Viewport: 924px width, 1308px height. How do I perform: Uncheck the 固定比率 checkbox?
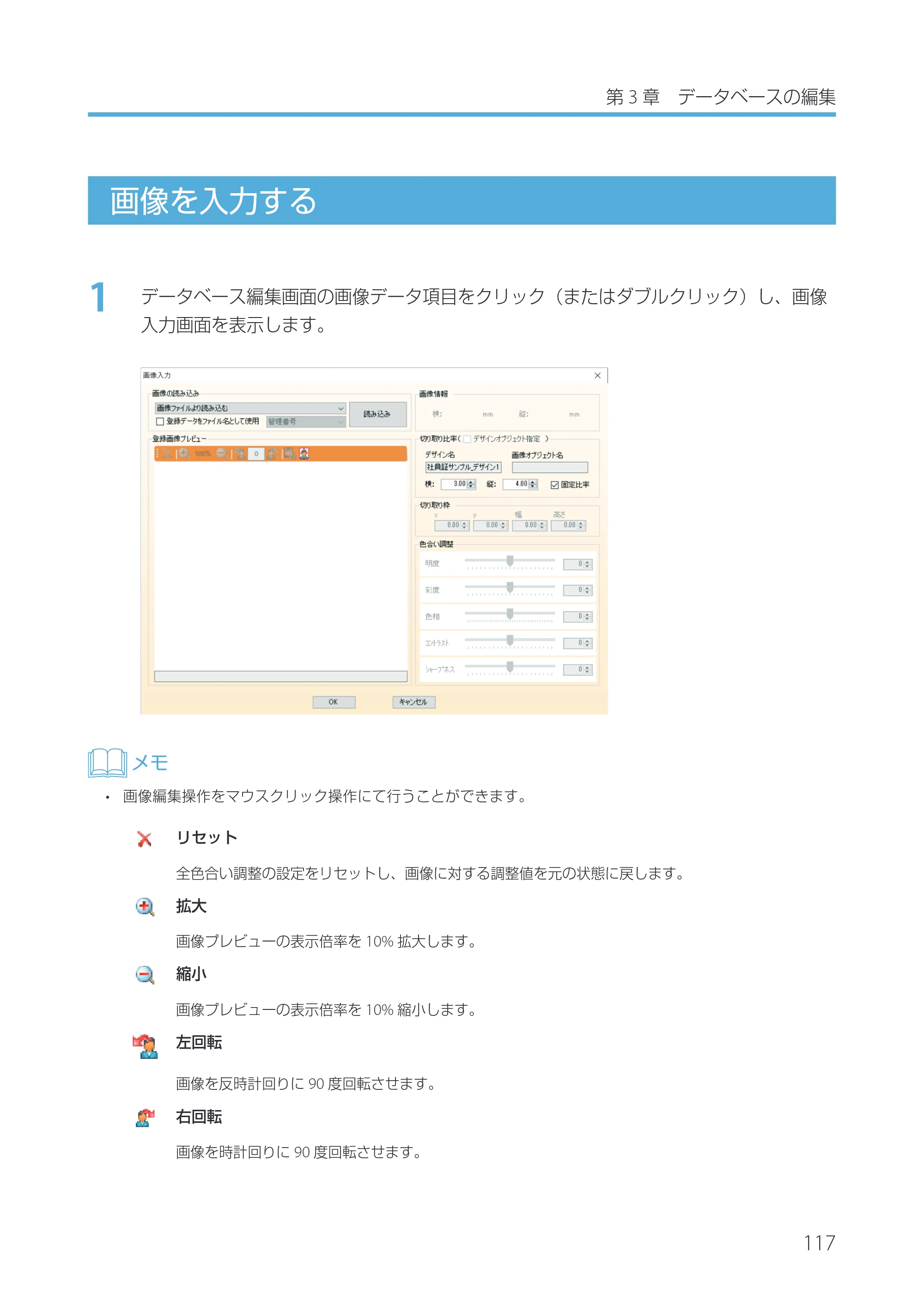click(x=554, y=485)
